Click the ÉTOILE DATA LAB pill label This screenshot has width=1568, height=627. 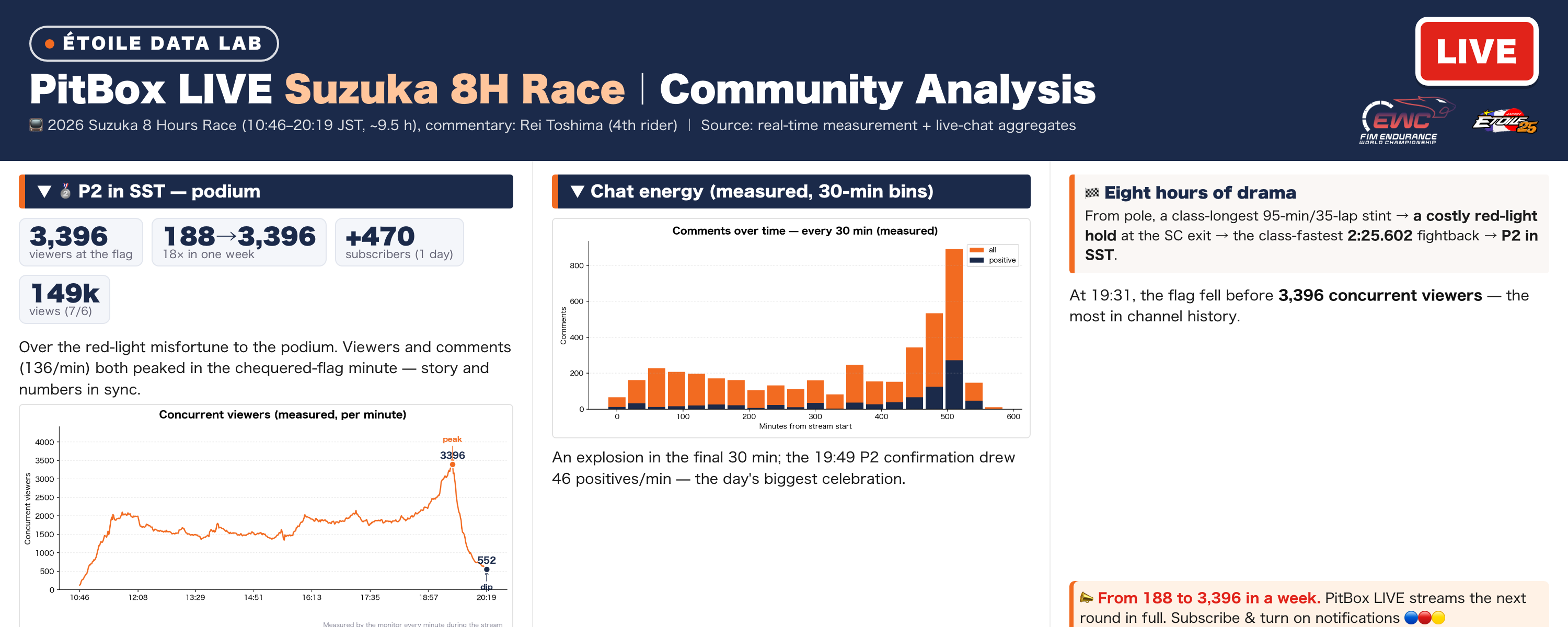(154, 43)
